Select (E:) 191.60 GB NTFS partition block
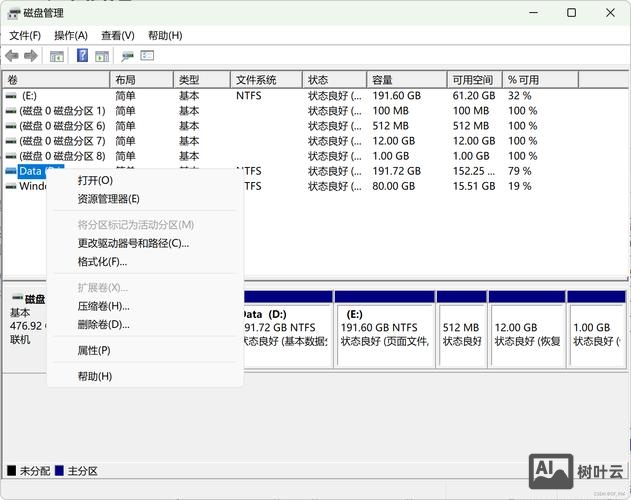631x500 pixels. coord(385,329)
